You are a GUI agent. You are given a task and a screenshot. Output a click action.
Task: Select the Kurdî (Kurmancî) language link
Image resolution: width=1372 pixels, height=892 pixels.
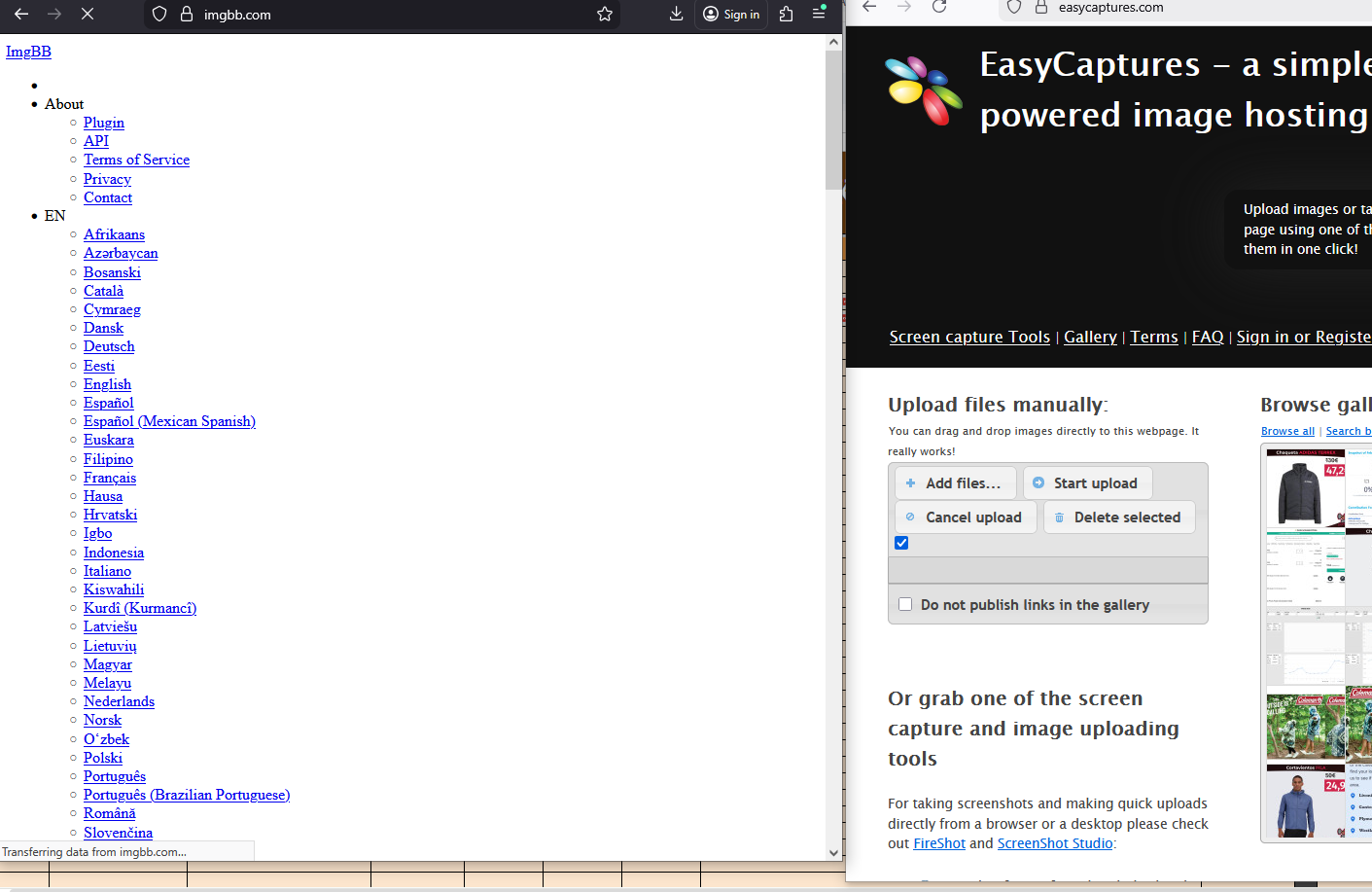(x=140, y=608)
